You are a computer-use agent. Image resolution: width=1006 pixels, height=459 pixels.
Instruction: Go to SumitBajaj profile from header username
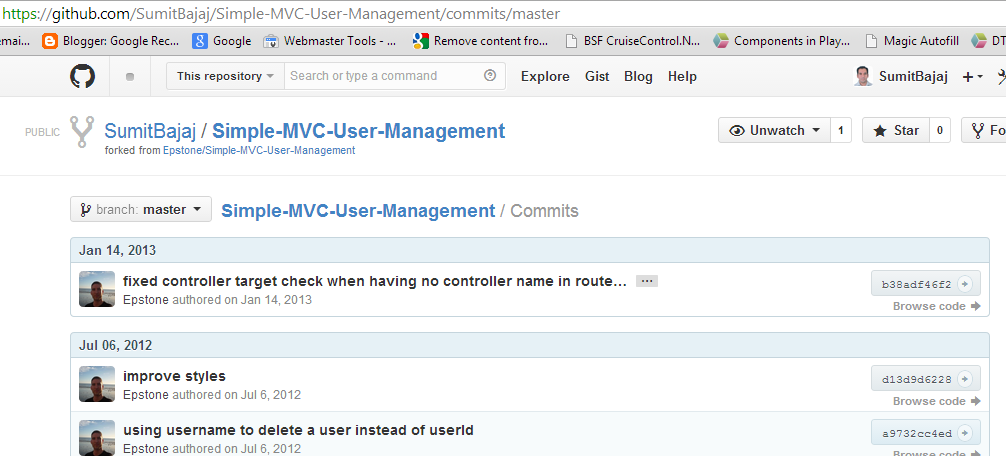[x=913, y=76]
